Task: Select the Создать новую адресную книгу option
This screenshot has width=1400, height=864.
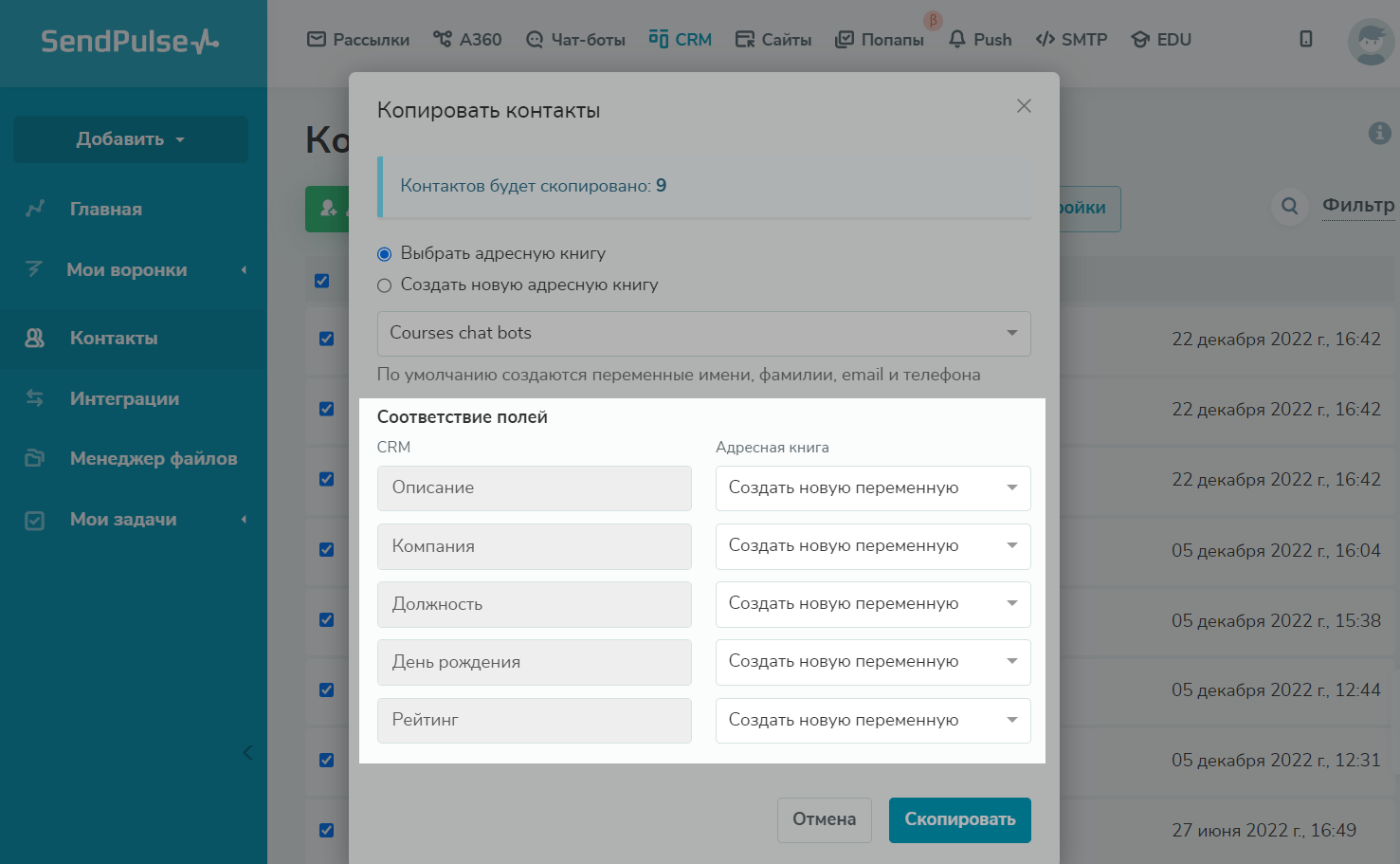Action: (384, 285)
